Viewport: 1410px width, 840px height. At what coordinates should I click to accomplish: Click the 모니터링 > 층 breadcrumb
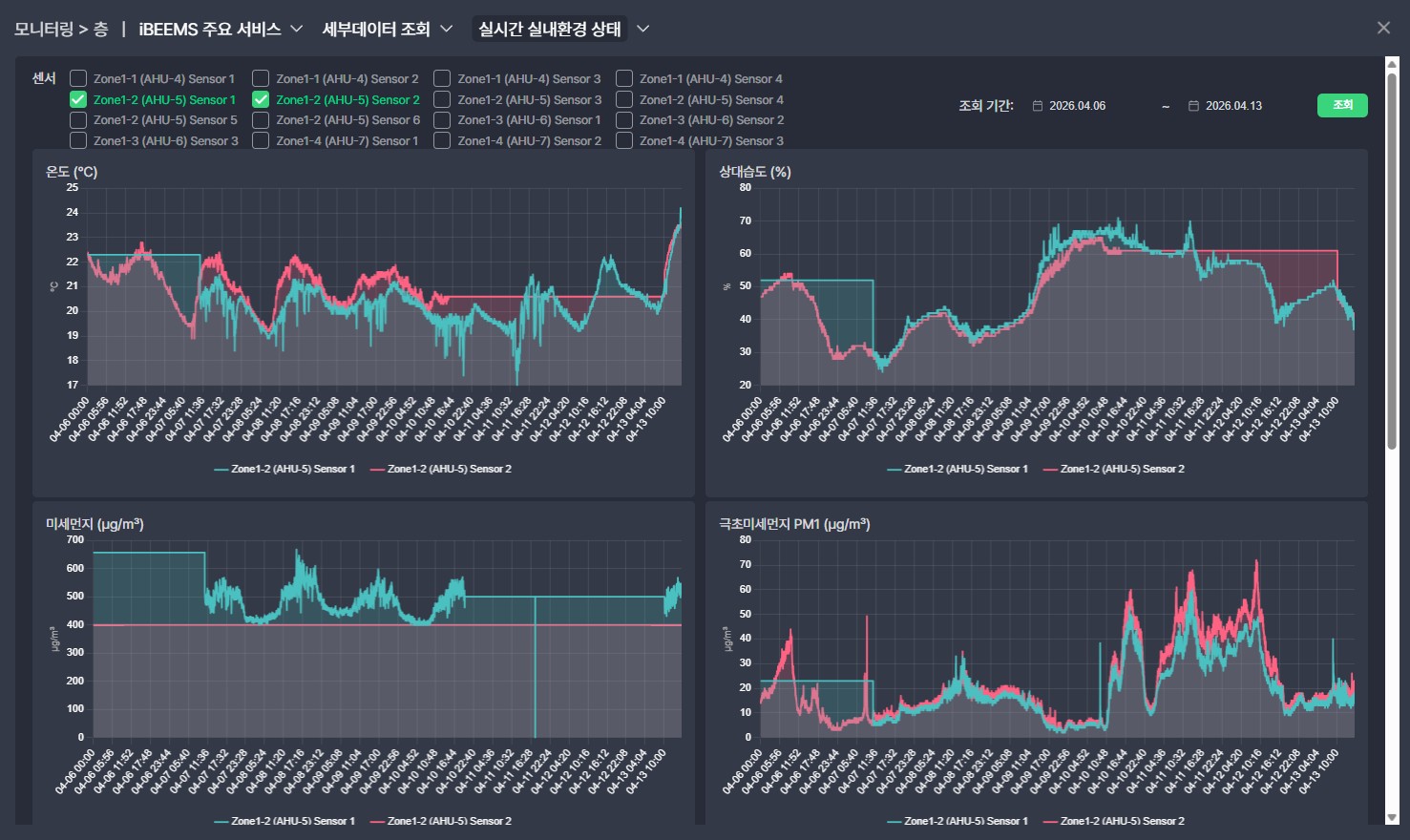pyautogui.click(x=60, y=29)
